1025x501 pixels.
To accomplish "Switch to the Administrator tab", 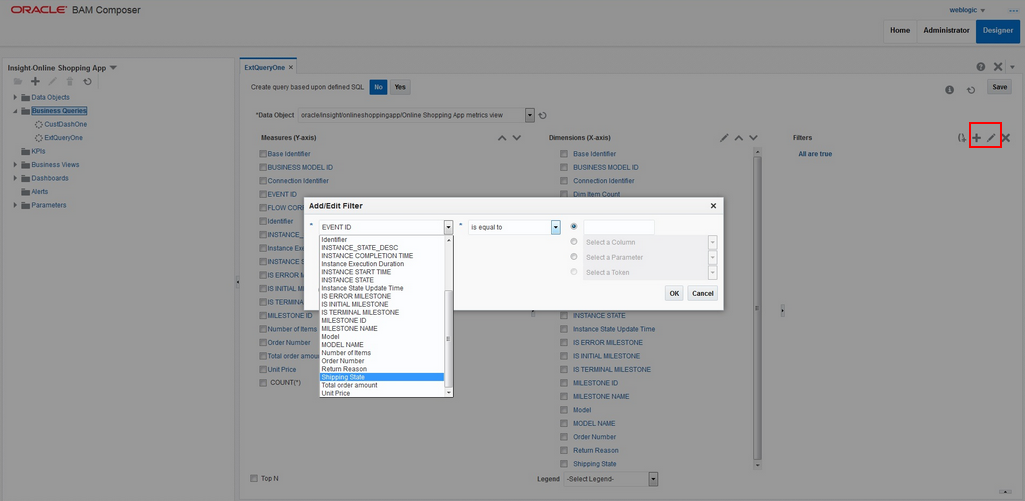I will [946, 31].
